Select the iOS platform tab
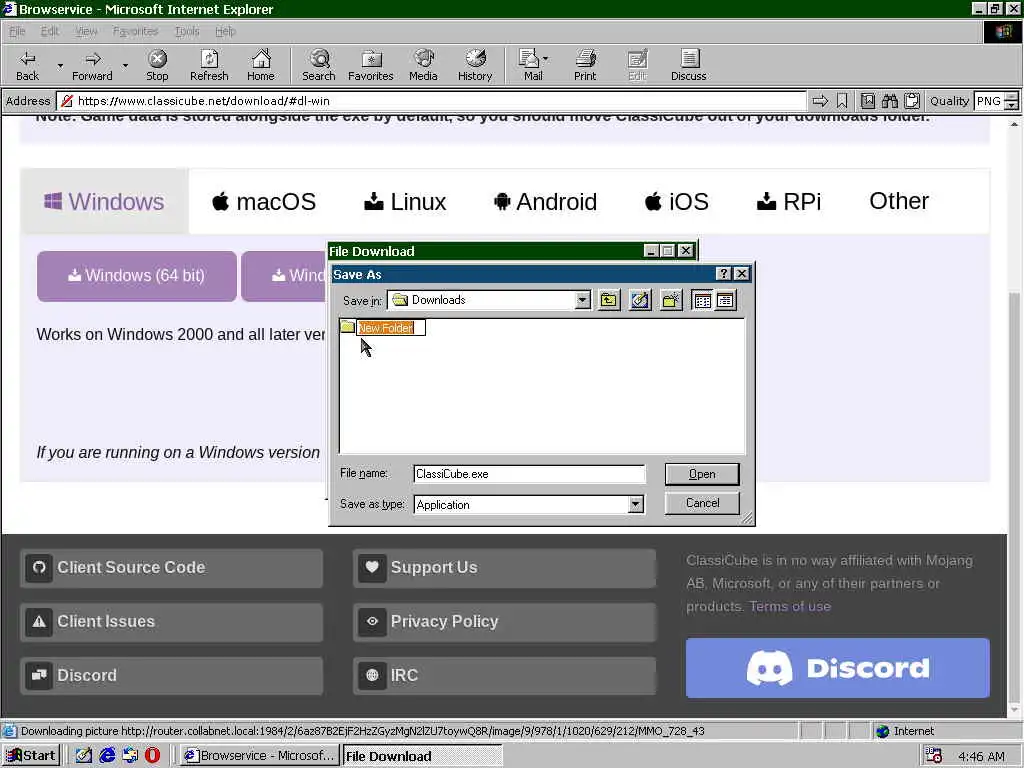Viewport: 1024px width, 768px height. pos(677,201)
